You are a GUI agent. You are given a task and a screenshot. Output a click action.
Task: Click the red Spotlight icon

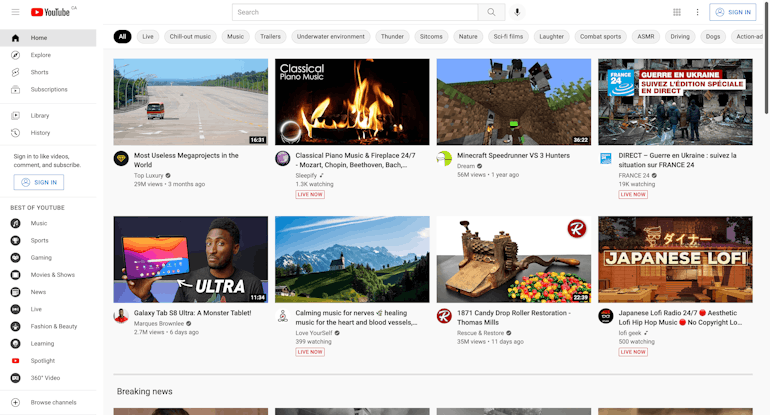pyautogui.click(x=16, y=360)
